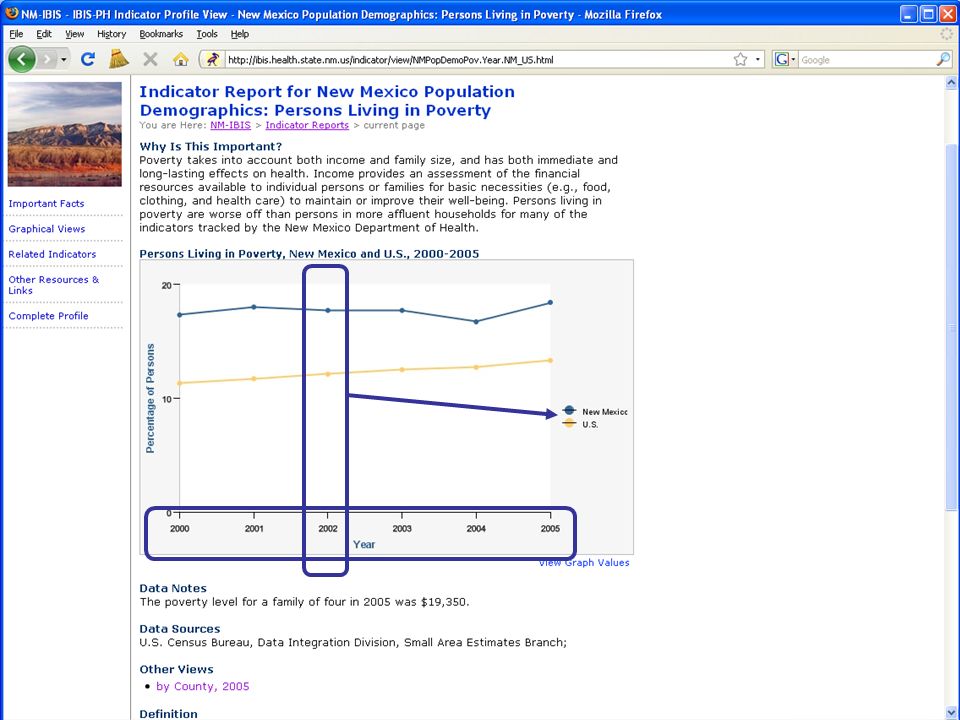Click the vertical scrollbar down arrow
Viewport: 960px width, 720px height.
point(951,712)
